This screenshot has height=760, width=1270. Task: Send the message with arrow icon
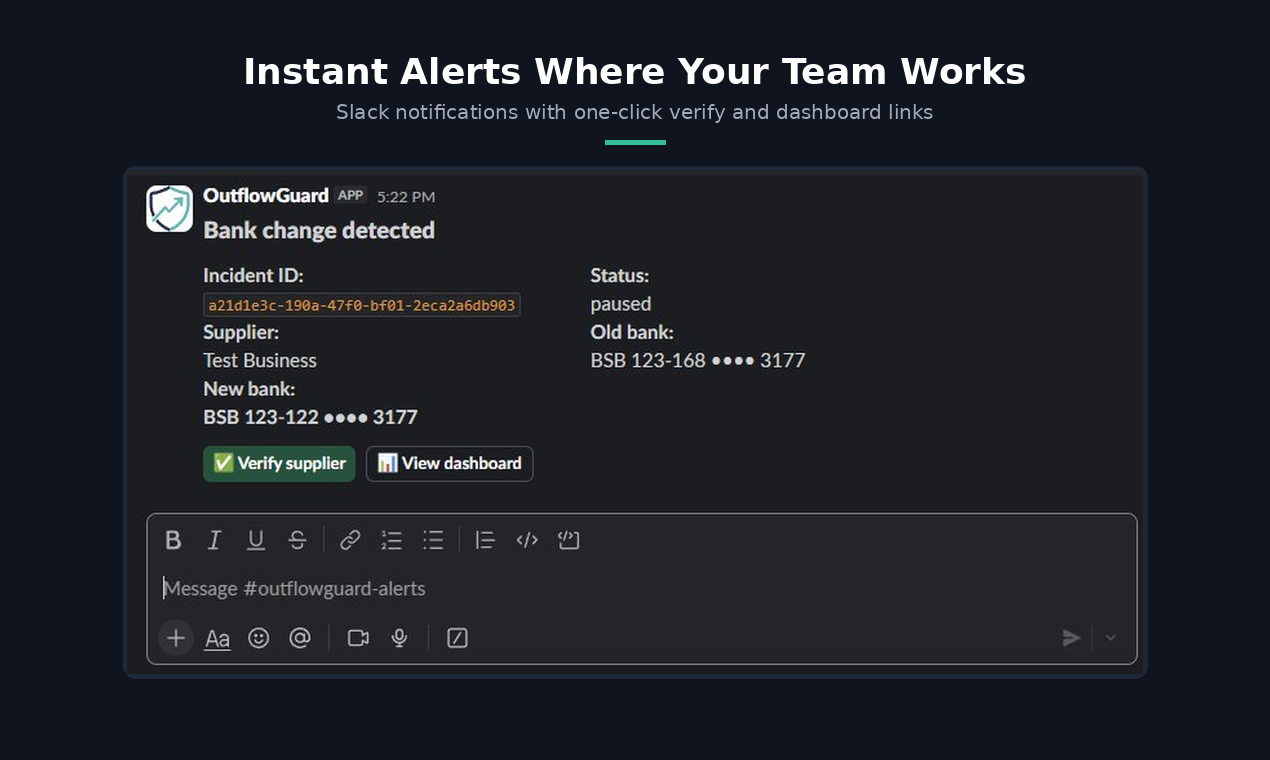point(1071,638)
